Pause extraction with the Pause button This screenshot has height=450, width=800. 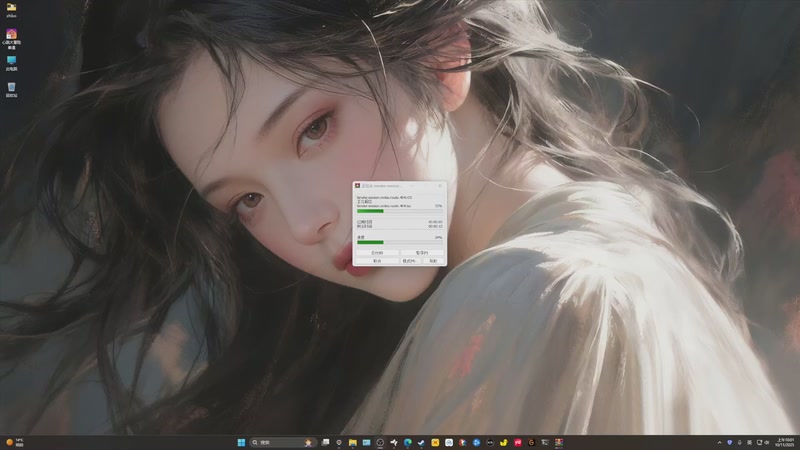click(x=422, y=253)
